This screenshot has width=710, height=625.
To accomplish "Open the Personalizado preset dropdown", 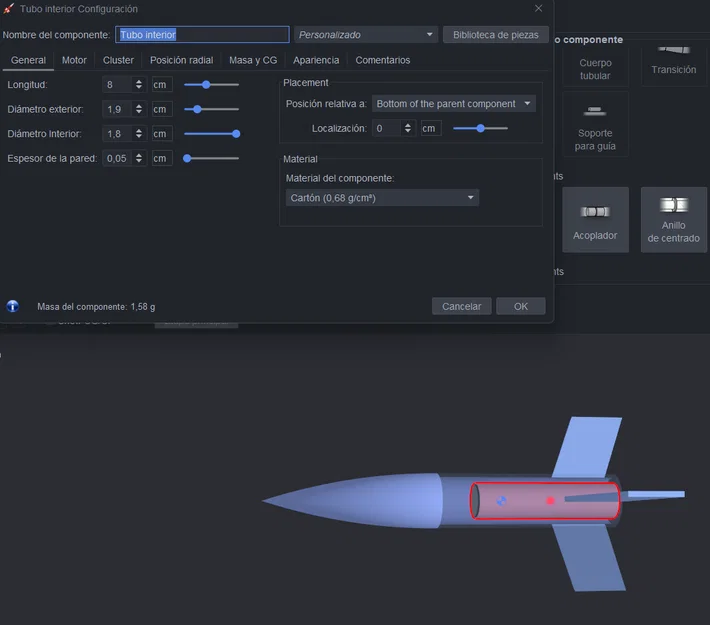I will (x=366, y=34).
